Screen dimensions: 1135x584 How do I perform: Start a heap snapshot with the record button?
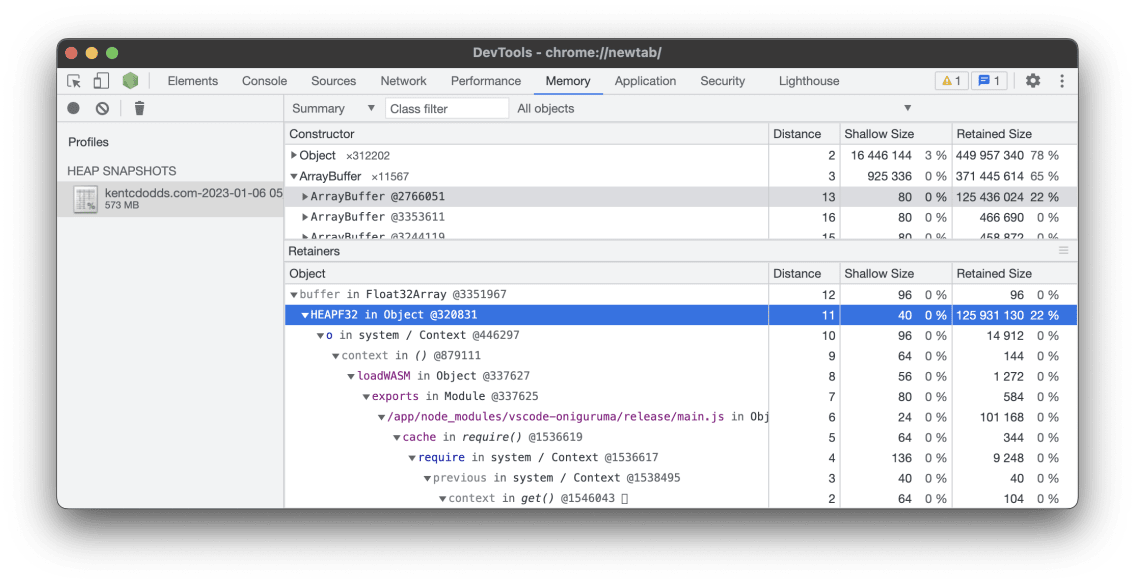click(73, 109)
